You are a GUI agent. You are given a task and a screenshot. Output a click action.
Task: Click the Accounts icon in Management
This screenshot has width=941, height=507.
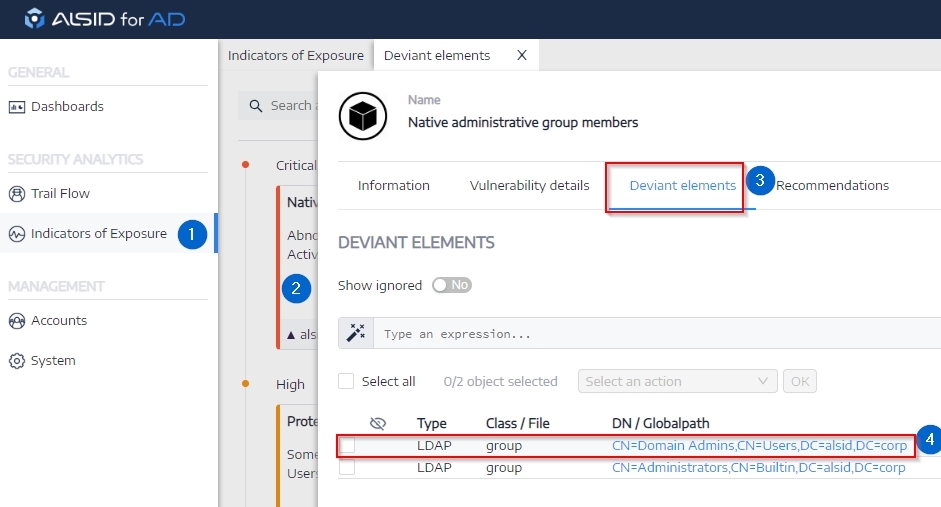pyautogui.click(x=17, y=321)
